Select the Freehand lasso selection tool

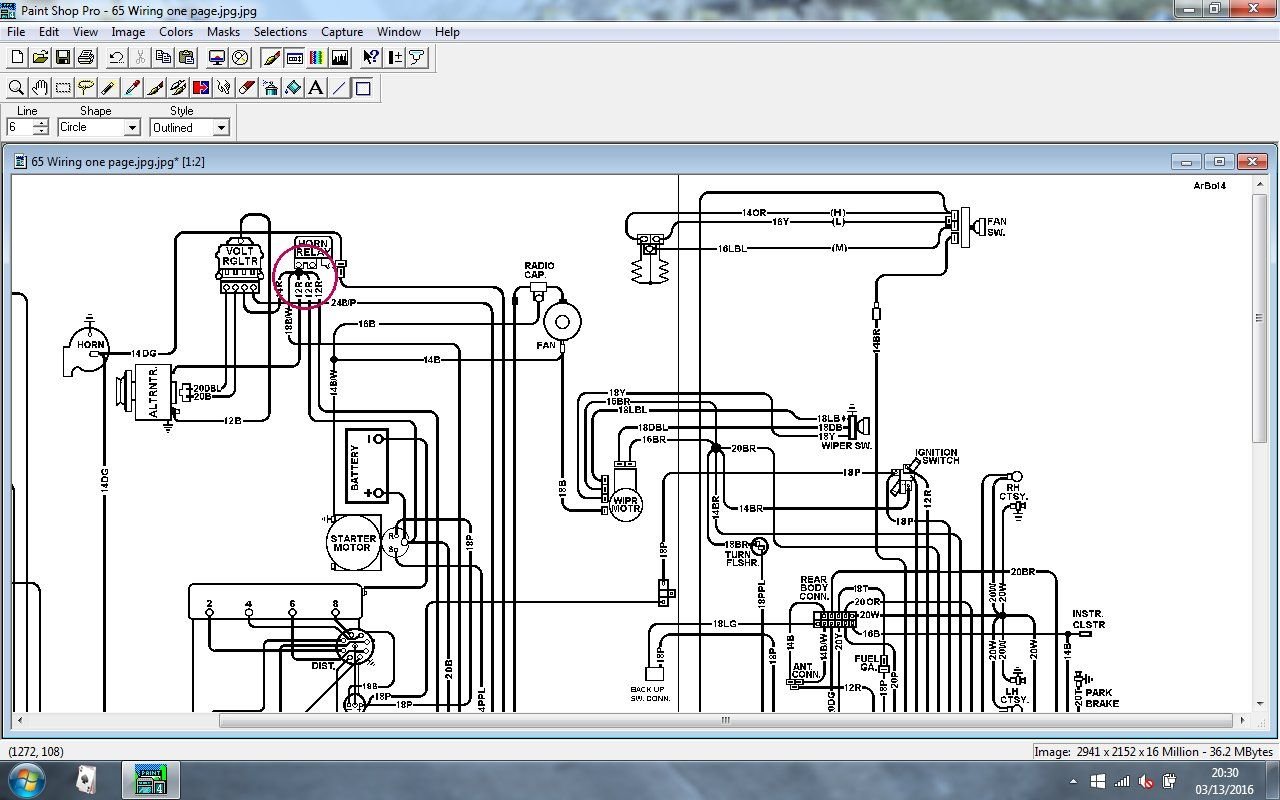(x=86, y=88)
